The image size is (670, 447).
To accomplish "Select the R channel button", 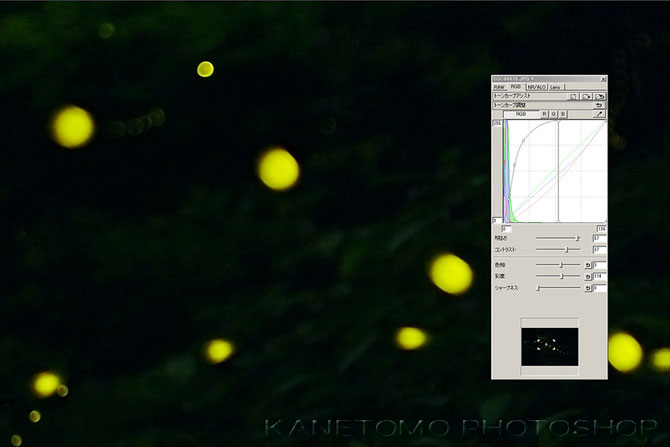I will click(x=544, y=114).
